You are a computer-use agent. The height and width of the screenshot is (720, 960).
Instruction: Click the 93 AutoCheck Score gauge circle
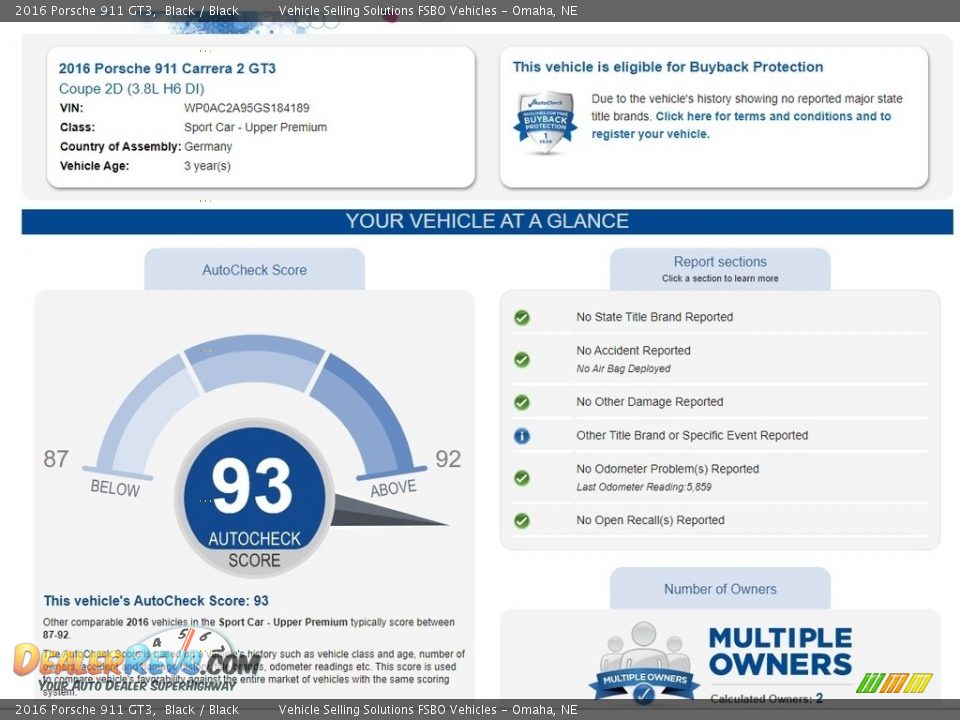tap(255, 497)
